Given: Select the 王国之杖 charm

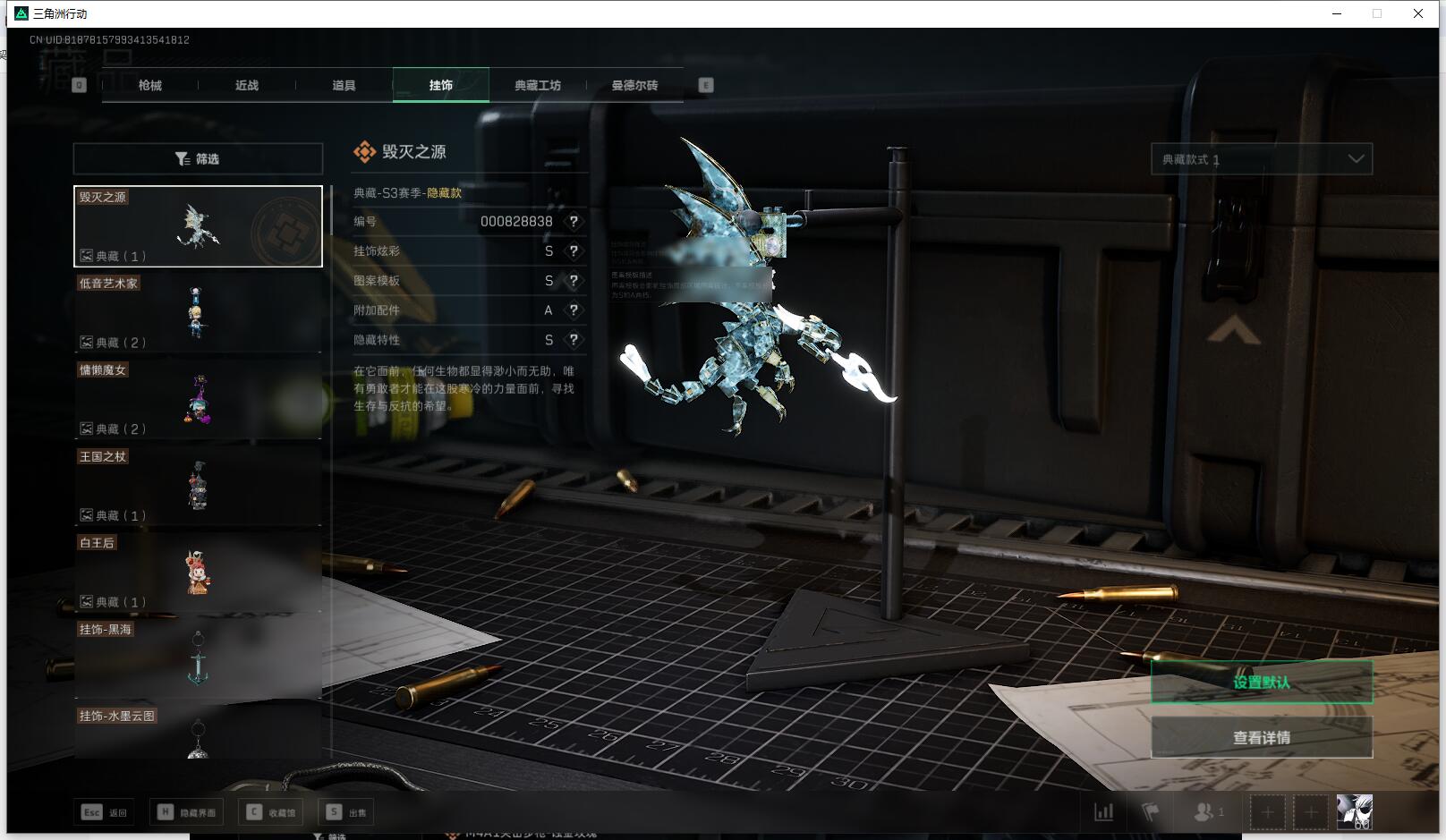Looking at the screenshot, I should pos(198,486).
